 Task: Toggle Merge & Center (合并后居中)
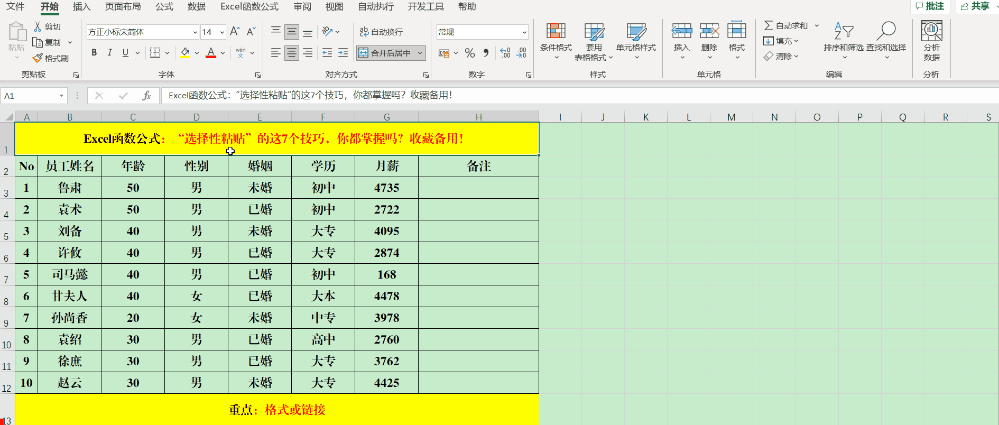coord(386,53)
